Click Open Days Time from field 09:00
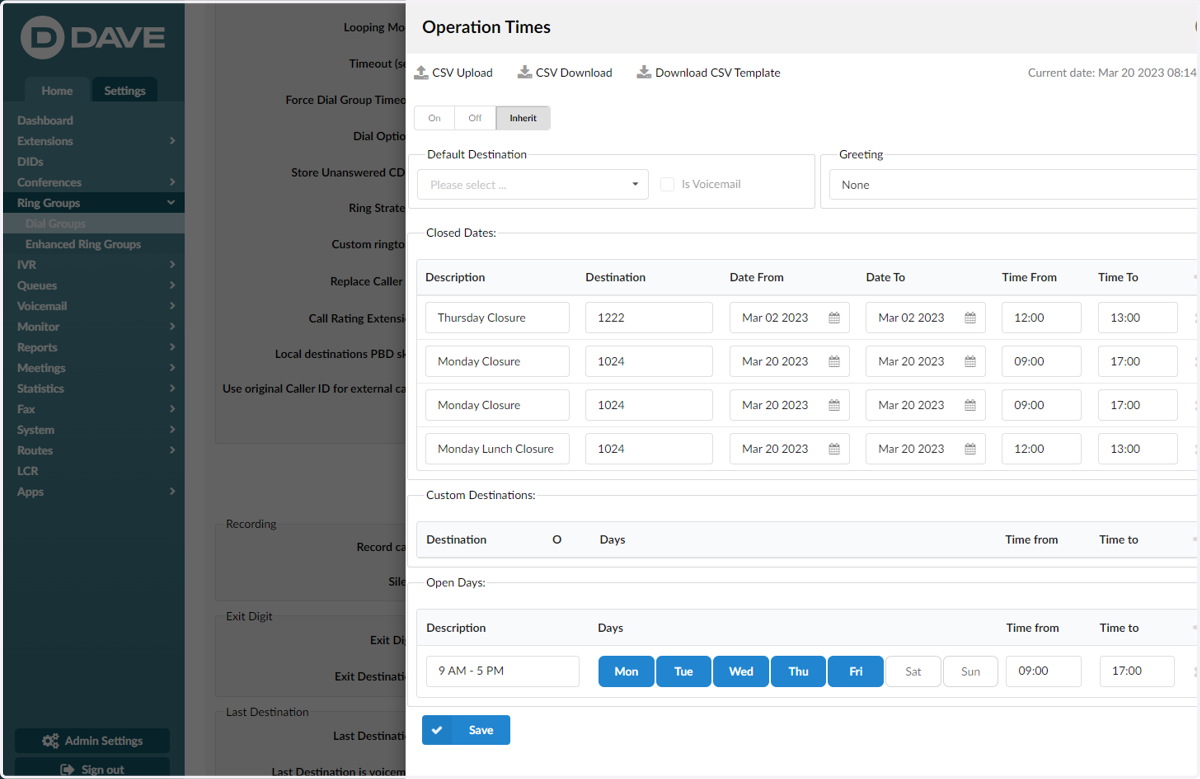The image size is (1200, 779). click(1043, 671)
